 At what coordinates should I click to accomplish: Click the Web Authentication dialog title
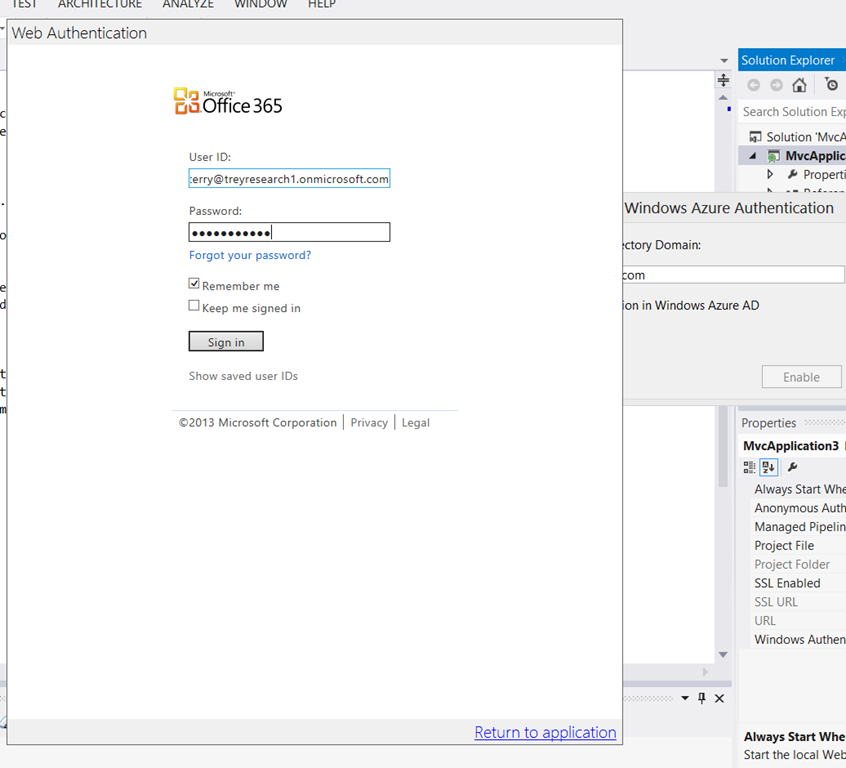[79, 33]
